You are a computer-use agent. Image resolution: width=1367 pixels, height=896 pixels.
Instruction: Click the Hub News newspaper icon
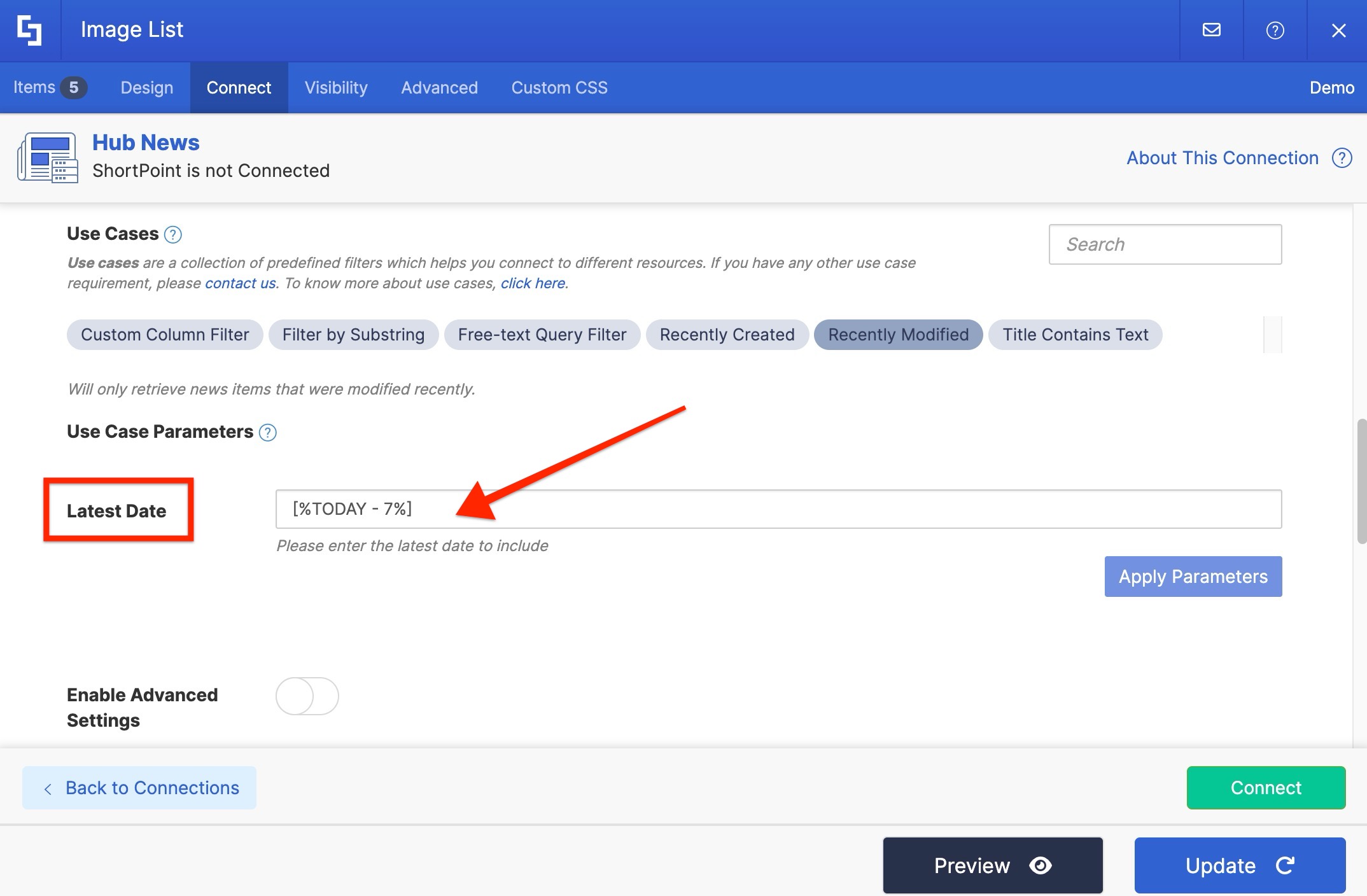pos(48,157)
